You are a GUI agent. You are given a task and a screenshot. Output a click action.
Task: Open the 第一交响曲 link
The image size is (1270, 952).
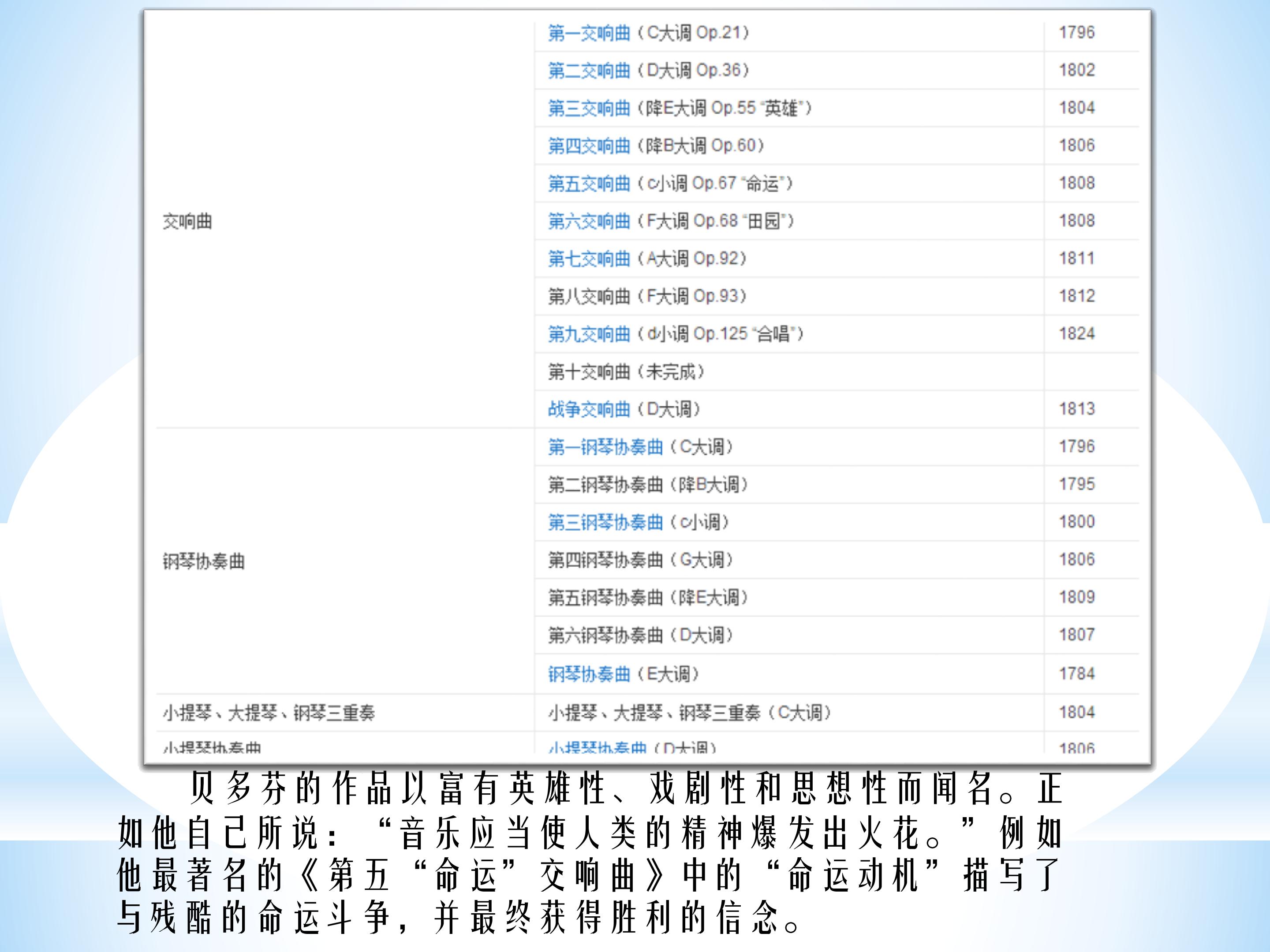(589, 33)
